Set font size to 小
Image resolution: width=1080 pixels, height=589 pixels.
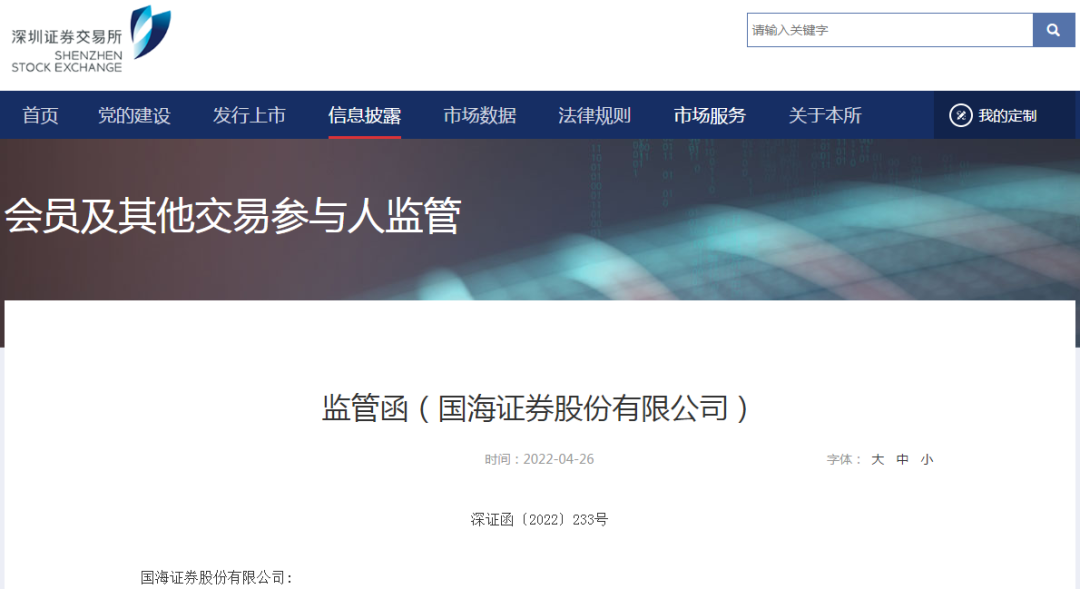click(x=927, y=459)
